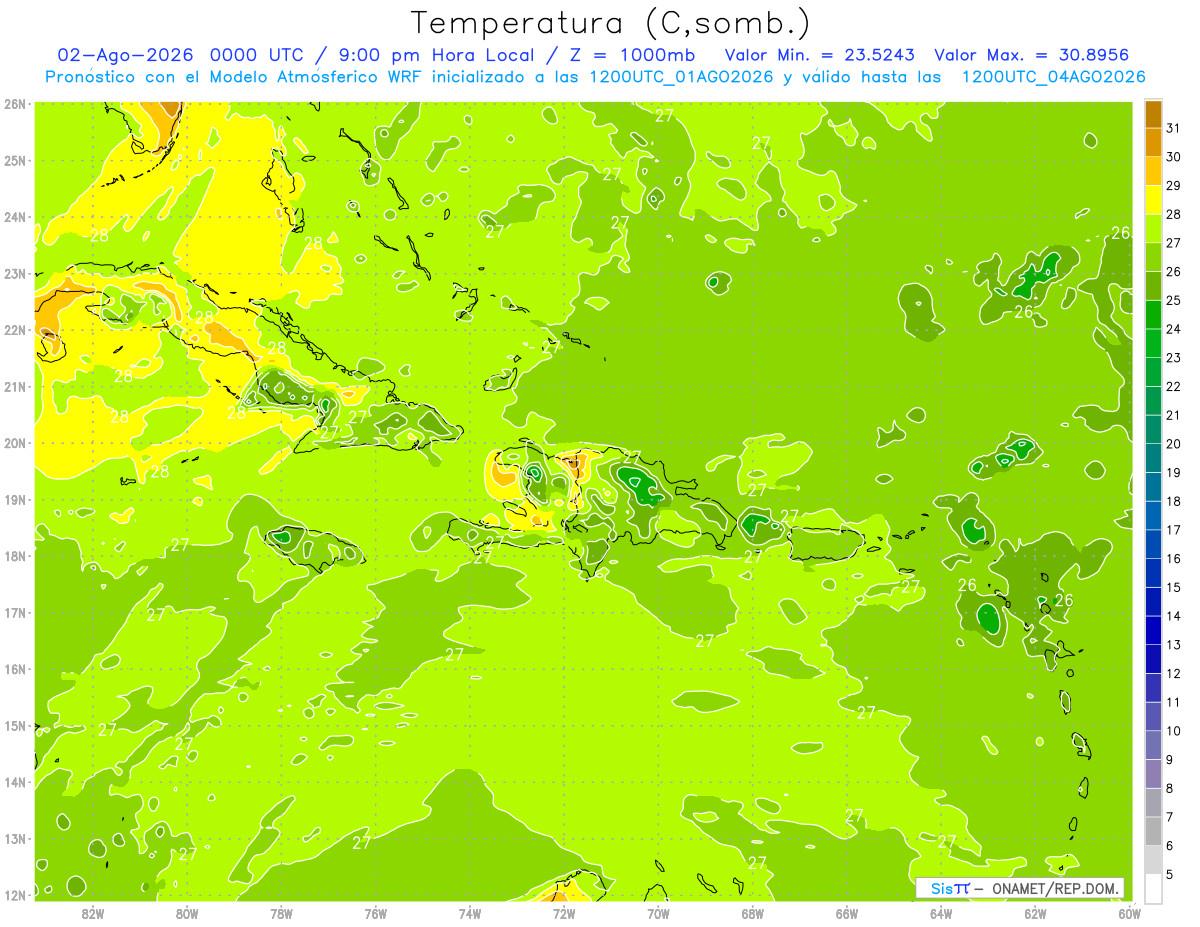
Task: Click the '66W' longitude axis label
Action: [x=847, y=912]
